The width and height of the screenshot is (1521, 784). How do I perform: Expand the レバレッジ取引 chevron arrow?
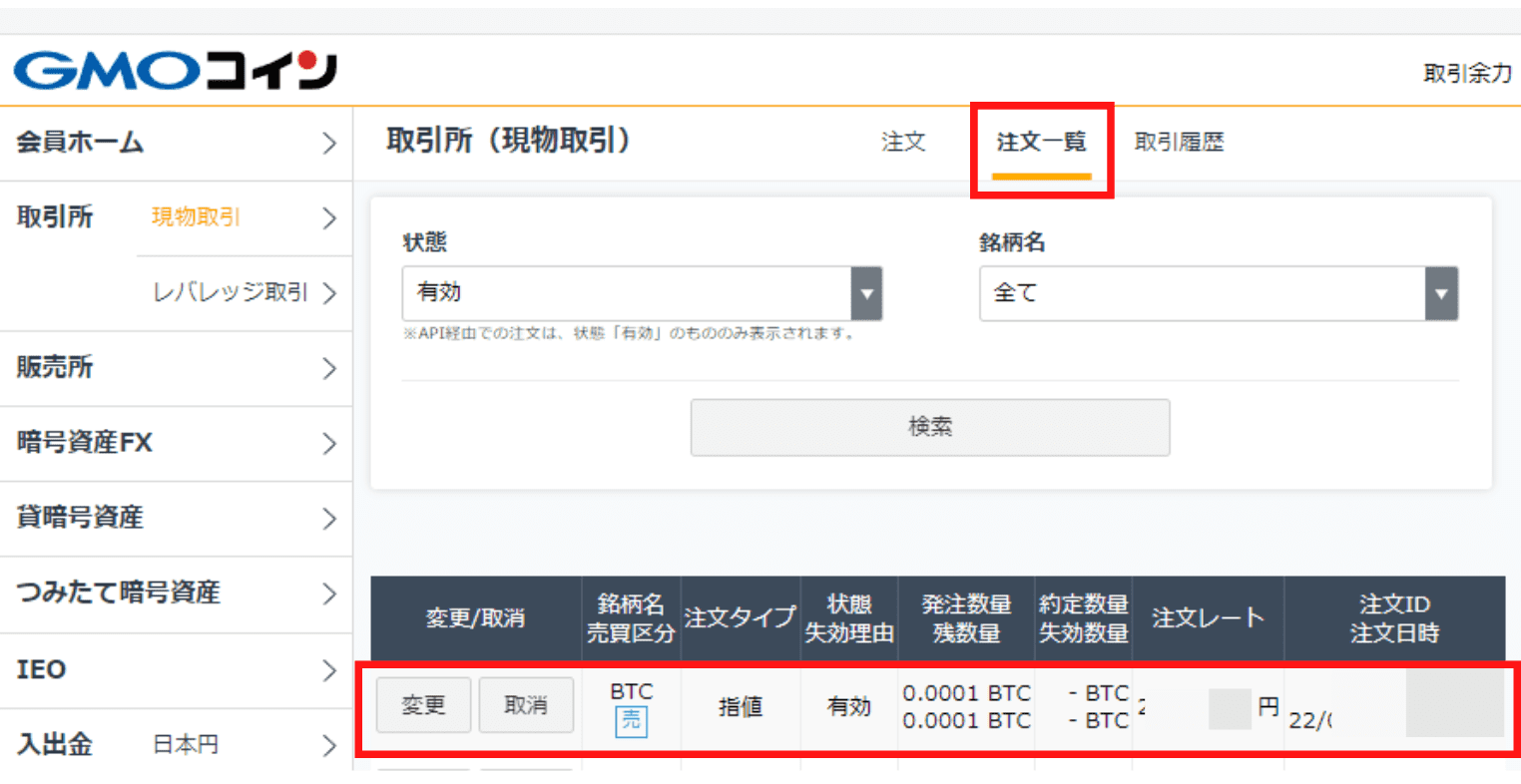[329, 293]
